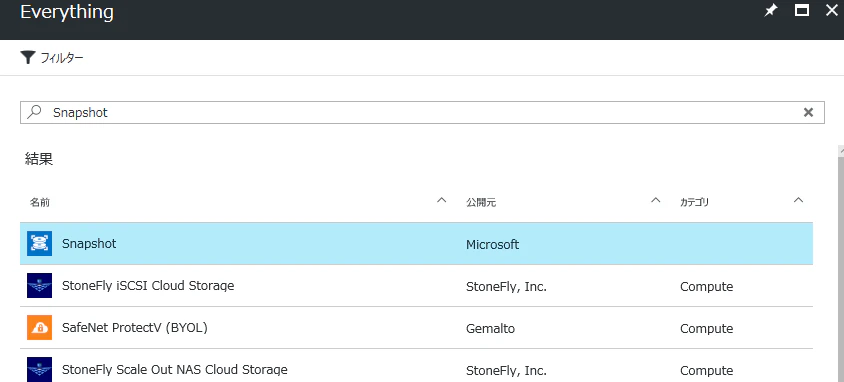844x382 pixels.
Task: Open the Snapshot result row
Action: click(417, 244)
